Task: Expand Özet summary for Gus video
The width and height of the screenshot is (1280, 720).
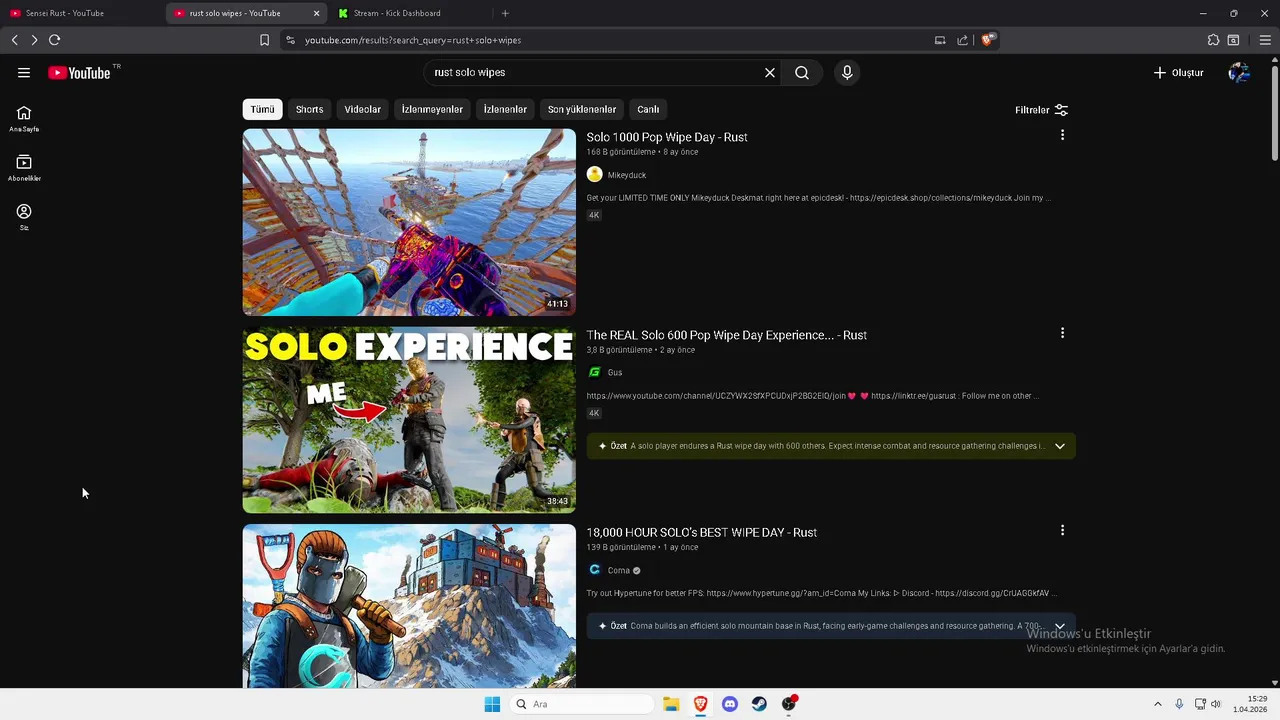Action: (1059, 446)
